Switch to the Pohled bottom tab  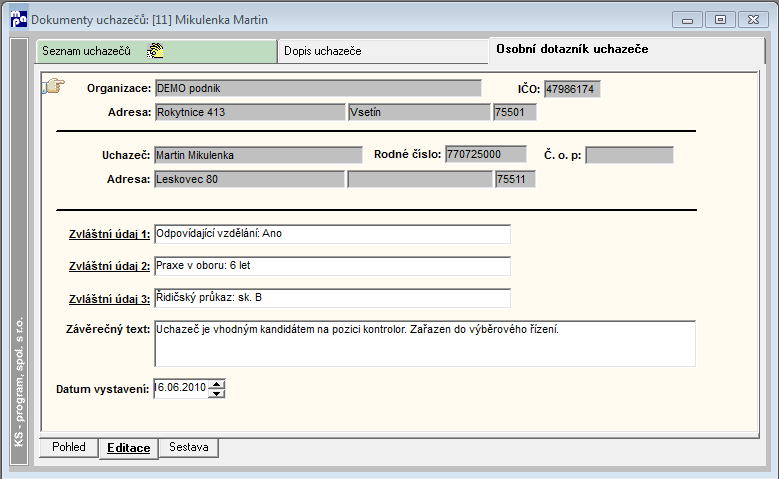click(69, 447)
